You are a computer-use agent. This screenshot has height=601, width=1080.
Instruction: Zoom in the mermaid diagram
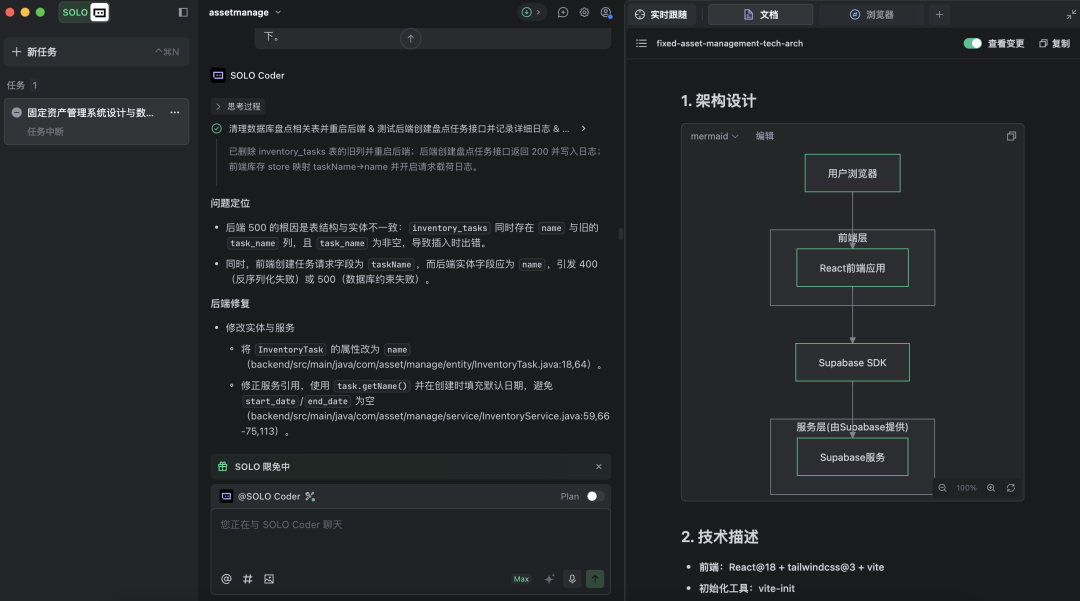click(x=991, y=488)
